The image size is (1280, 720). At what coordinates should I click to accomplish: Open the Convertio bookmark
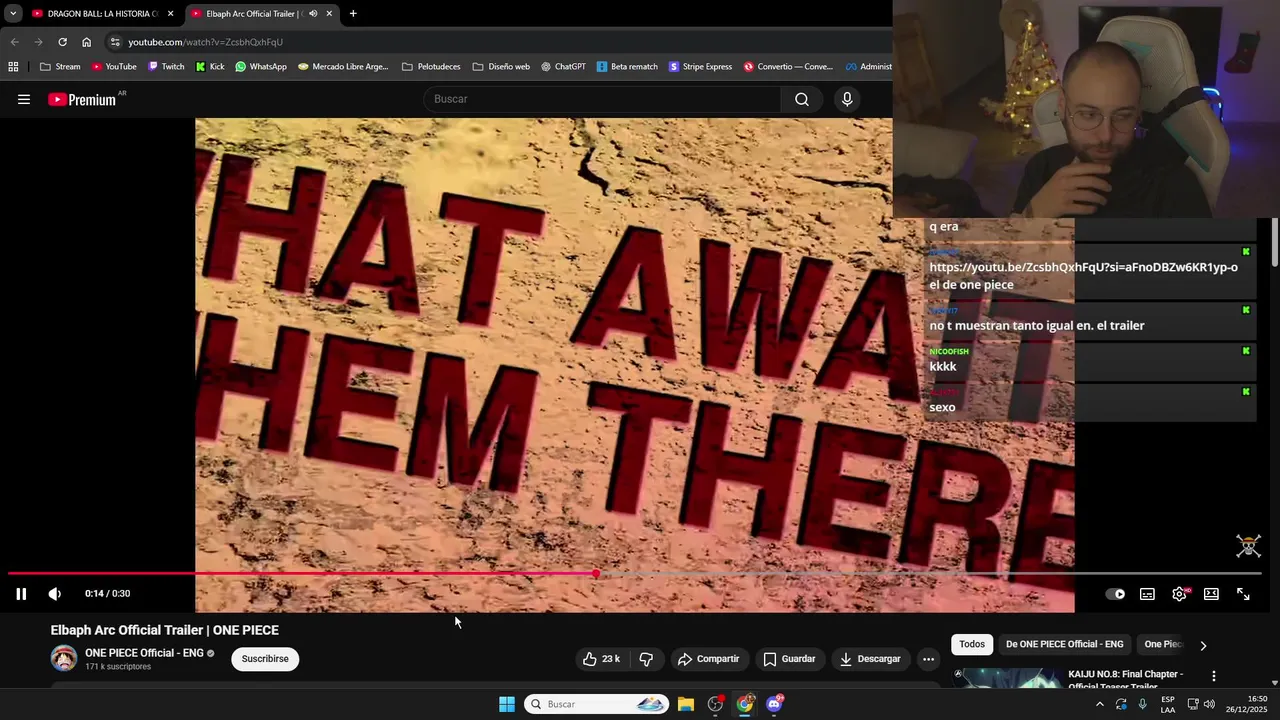[788, 67]
